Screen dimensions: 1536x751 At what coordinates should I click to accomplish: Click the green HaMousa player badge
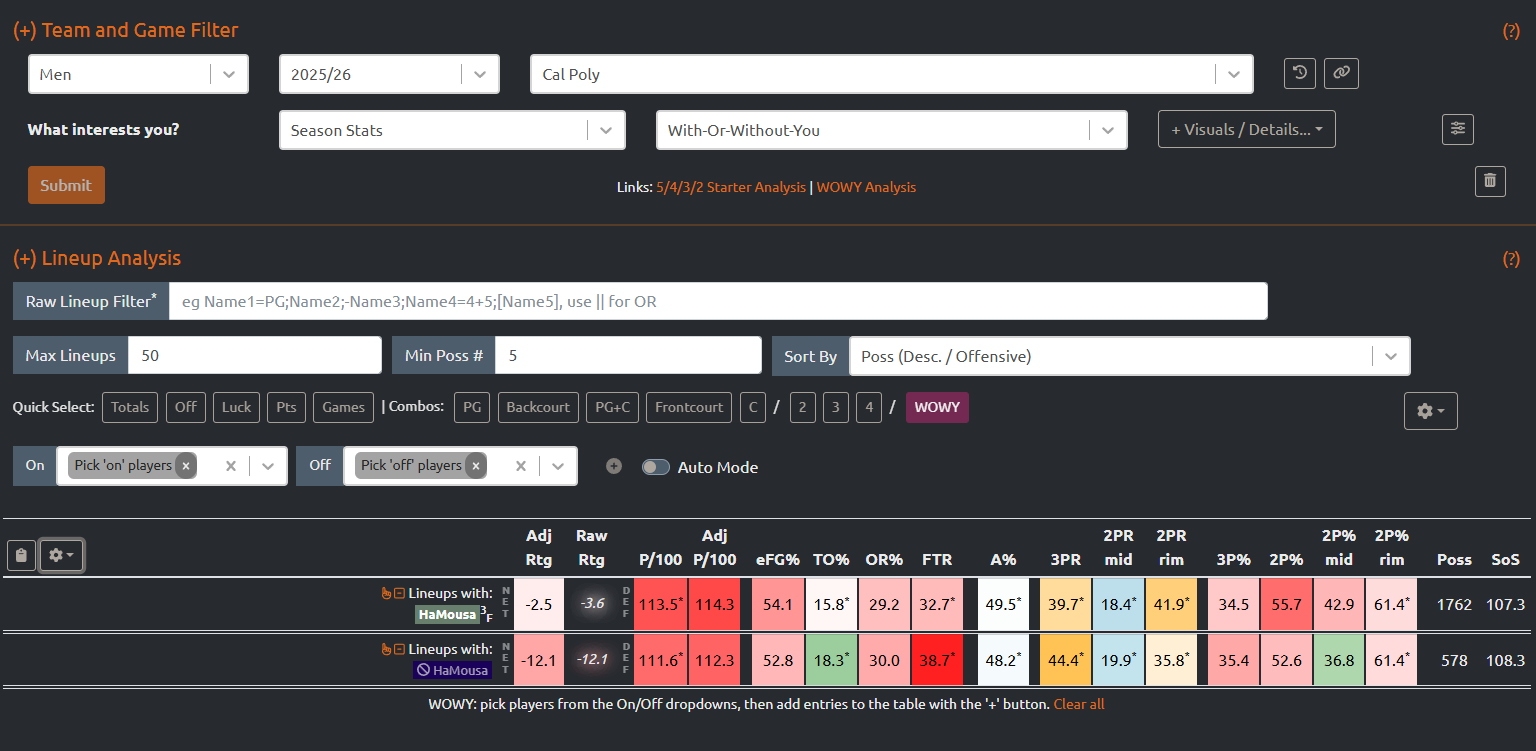pos(447,614)
